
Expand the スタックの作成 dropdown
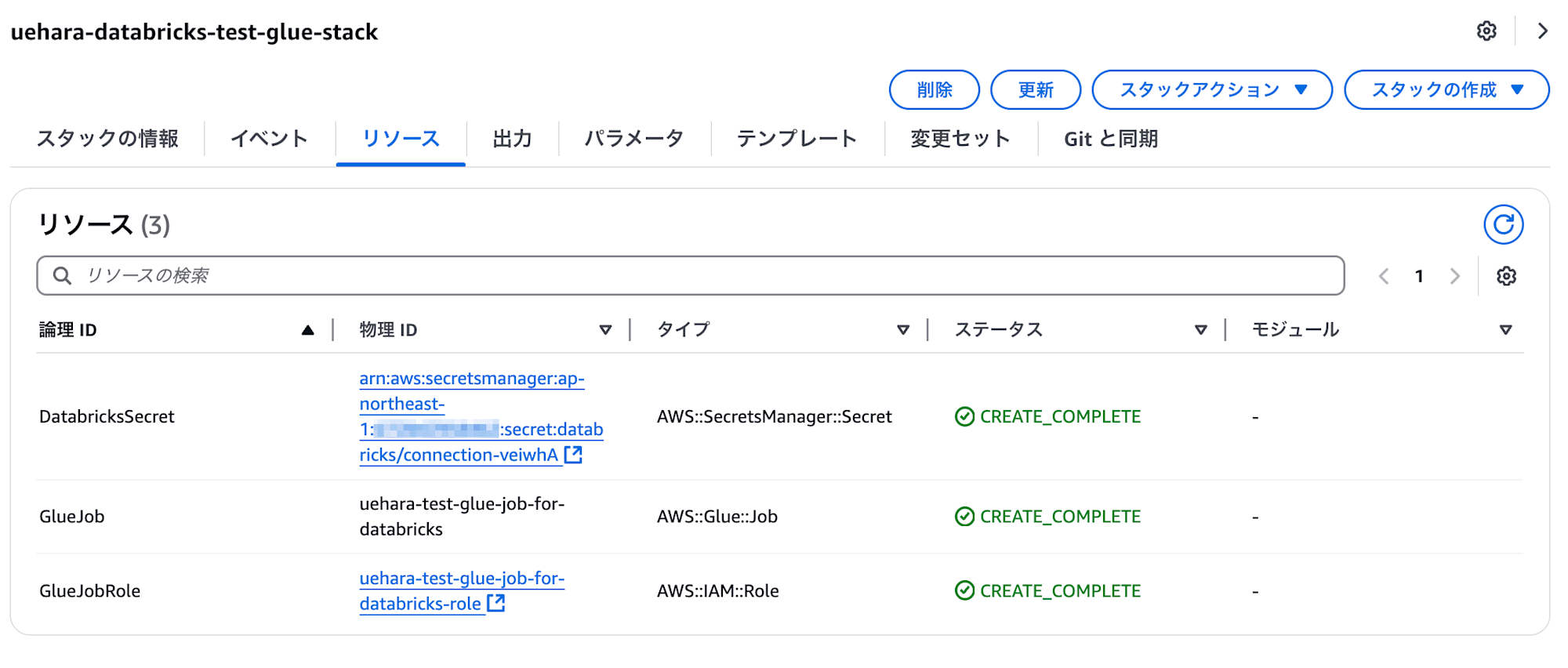pos(1446,89)
